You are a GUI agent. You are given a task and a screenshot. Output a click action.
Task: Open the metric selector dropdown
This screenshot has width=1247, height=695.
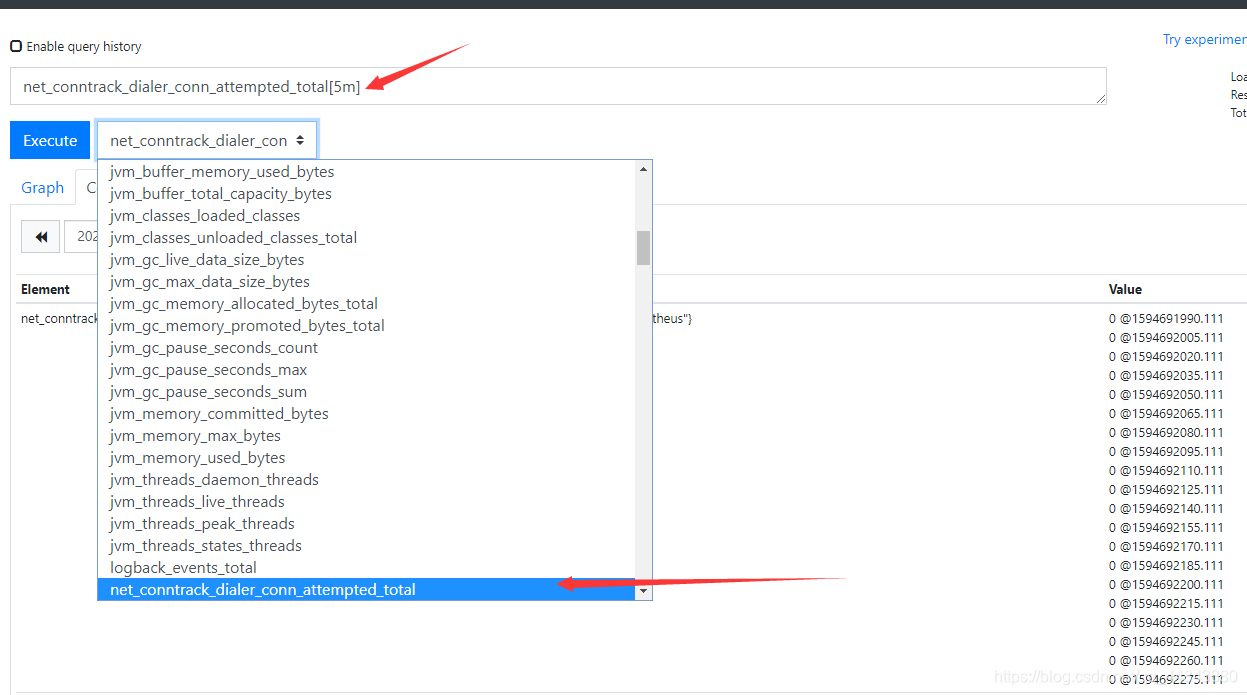(x=207, y=140)
